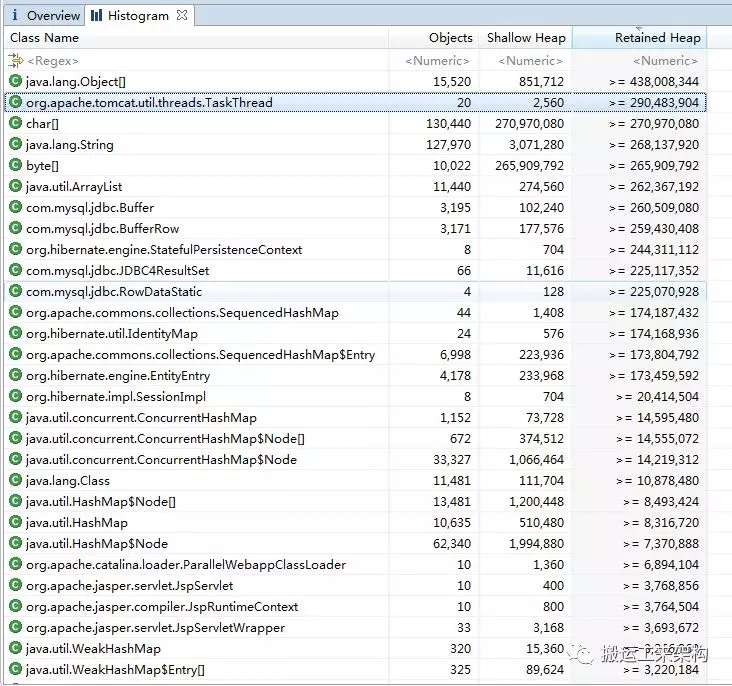The image size is (732, 686).
Task: Click class icon of JDBC4ResultSet row
Action: (15, 270)
